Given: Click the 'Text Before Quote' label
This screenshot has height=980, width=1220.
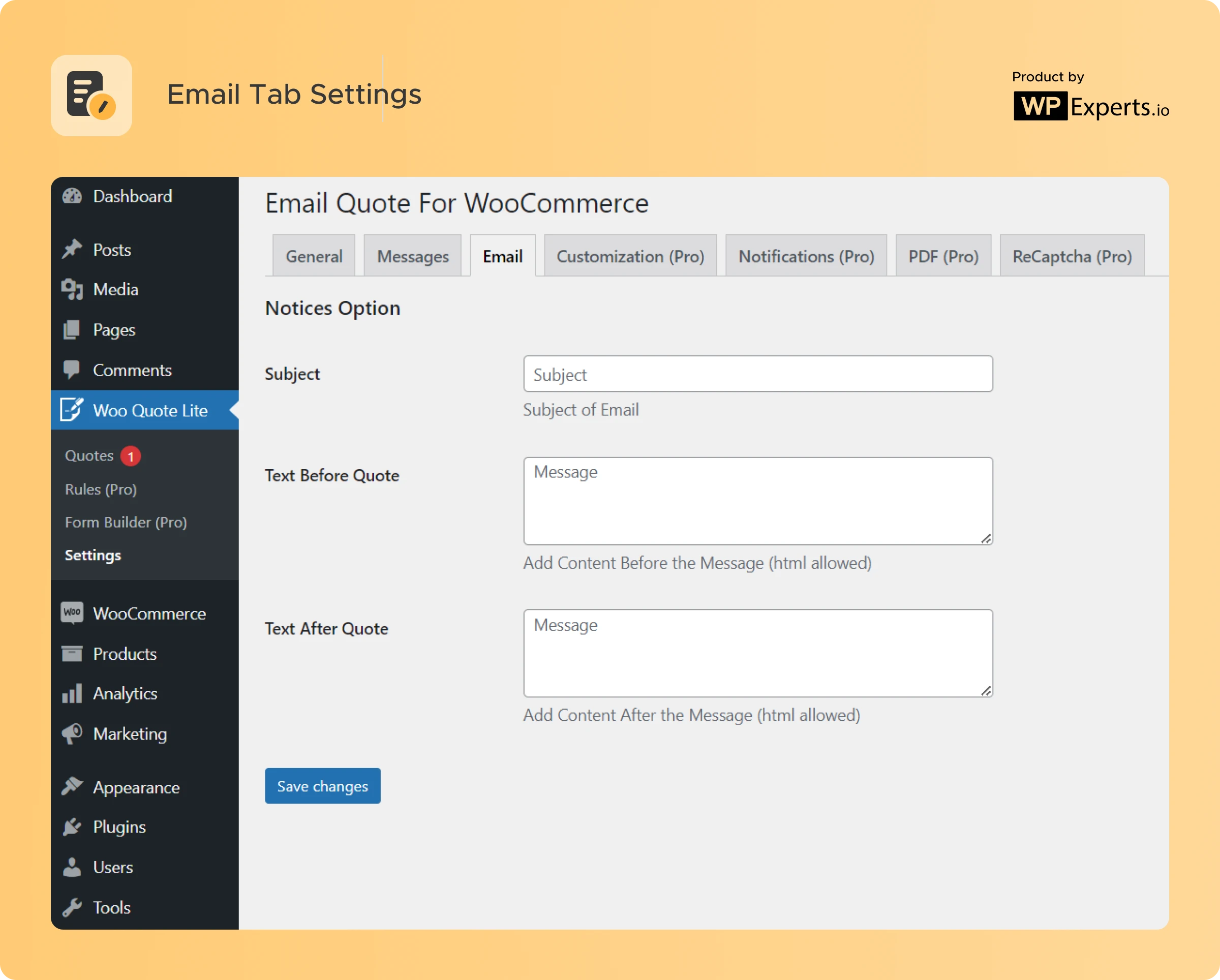Looking at the screenshot, I should point(332,475).
